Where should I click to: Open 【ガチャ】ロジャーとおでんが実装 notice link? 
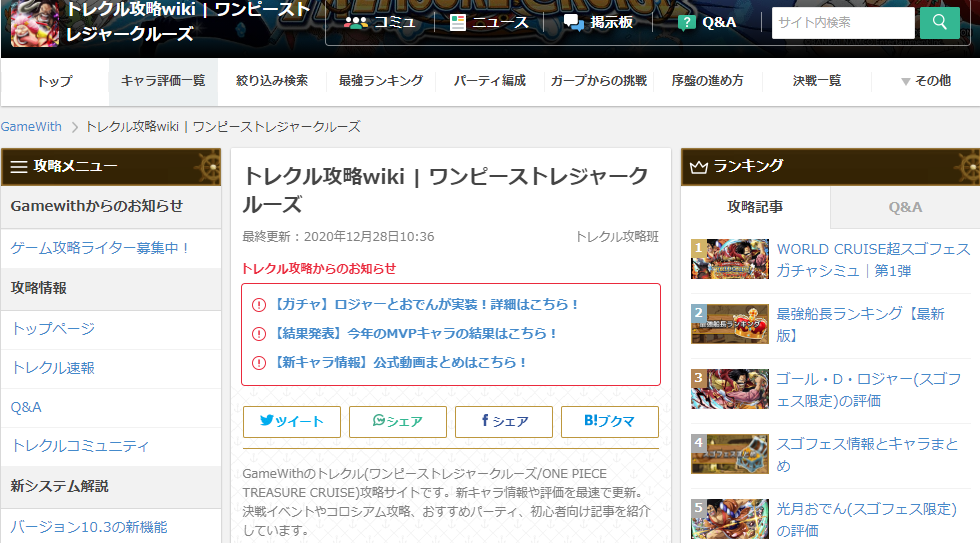click(x=425, y=304)
